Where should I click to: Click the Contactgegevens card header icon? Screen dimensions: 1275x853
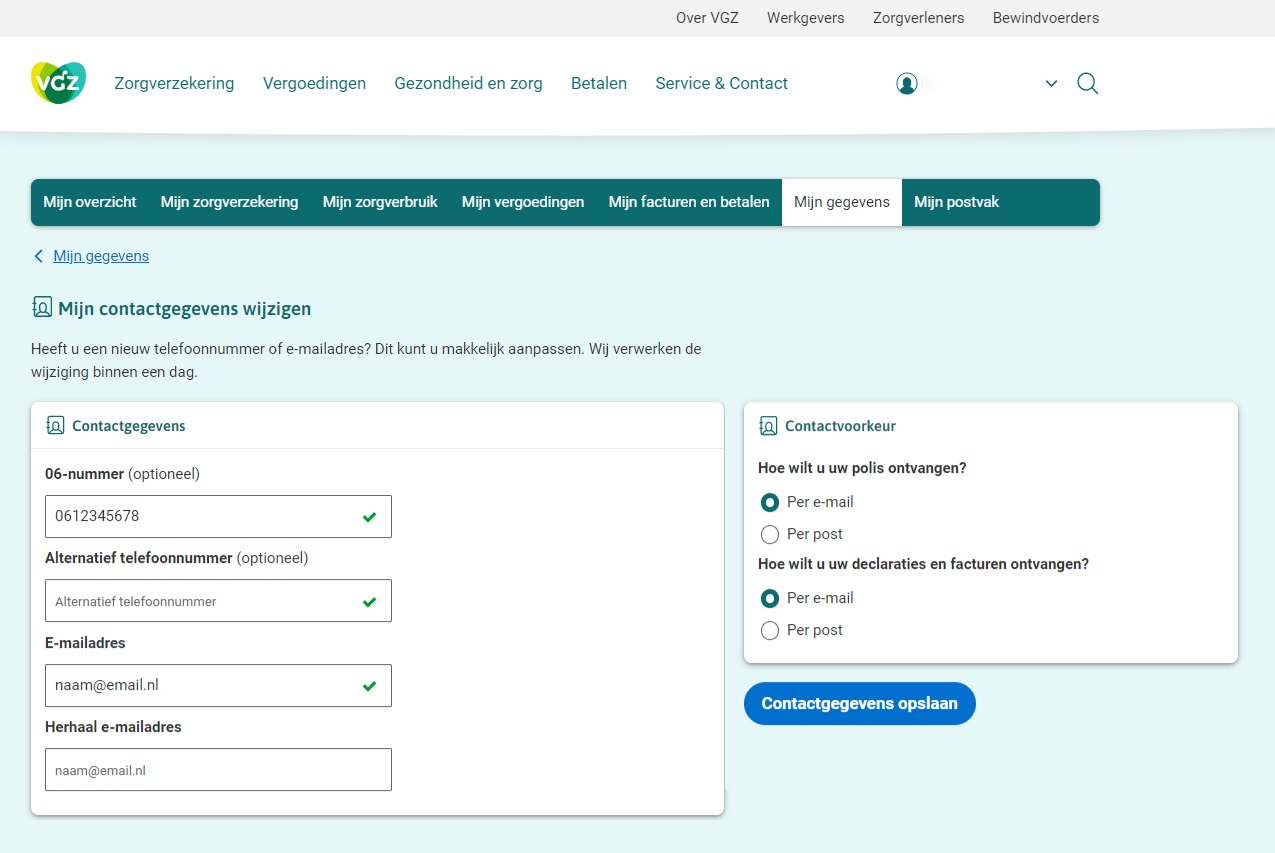[x=56, y=426]
